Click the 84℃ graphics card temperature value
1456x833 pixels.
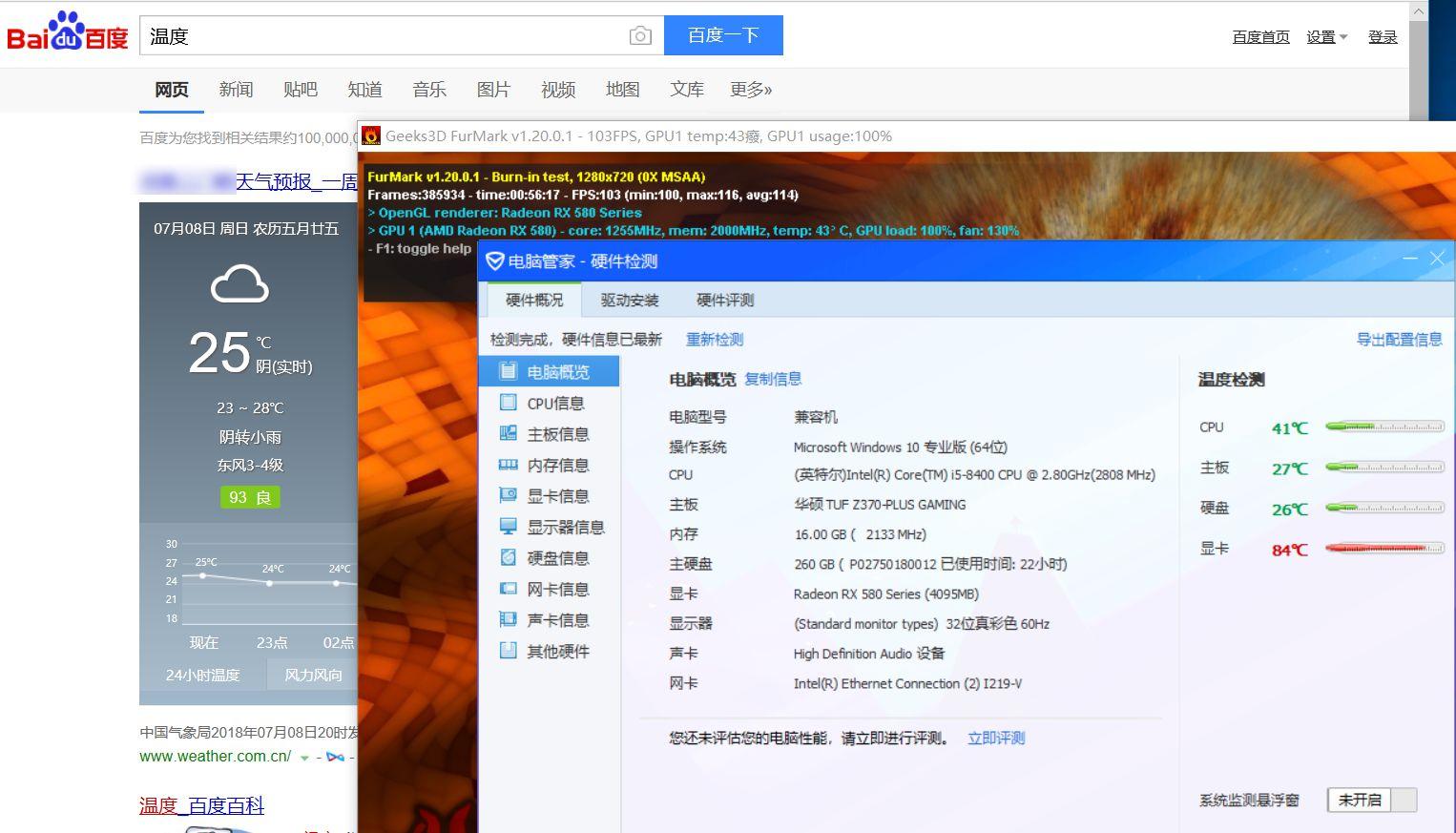click(1290, 550)
